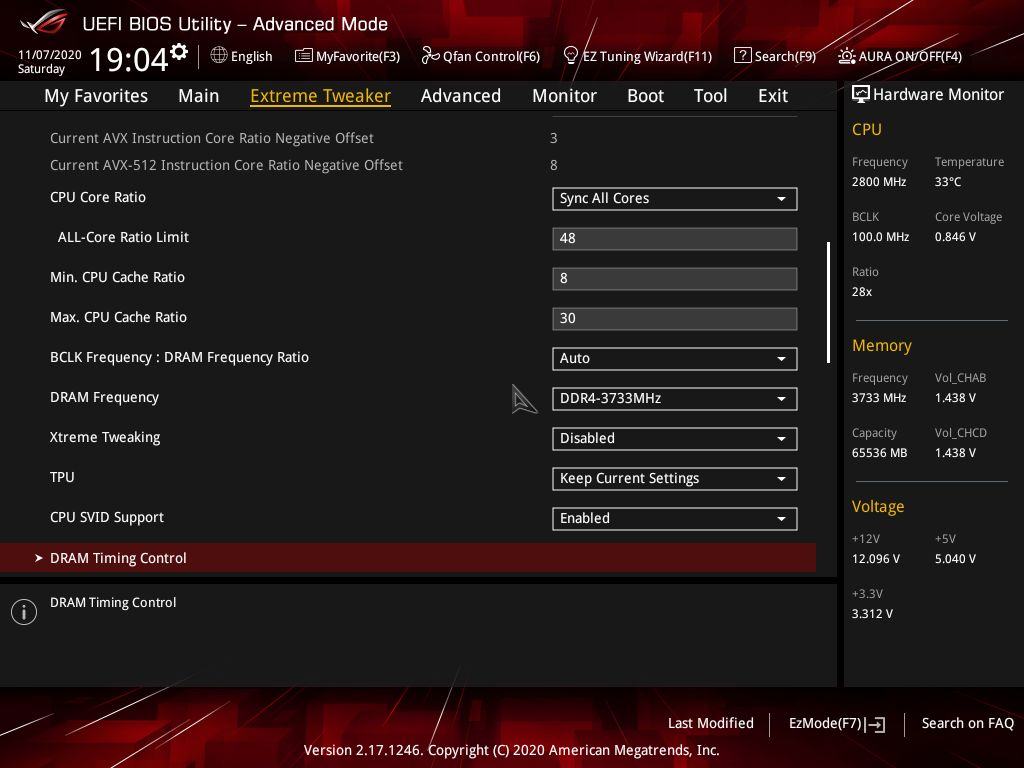Click the CPU Core Ratio label

98,197
